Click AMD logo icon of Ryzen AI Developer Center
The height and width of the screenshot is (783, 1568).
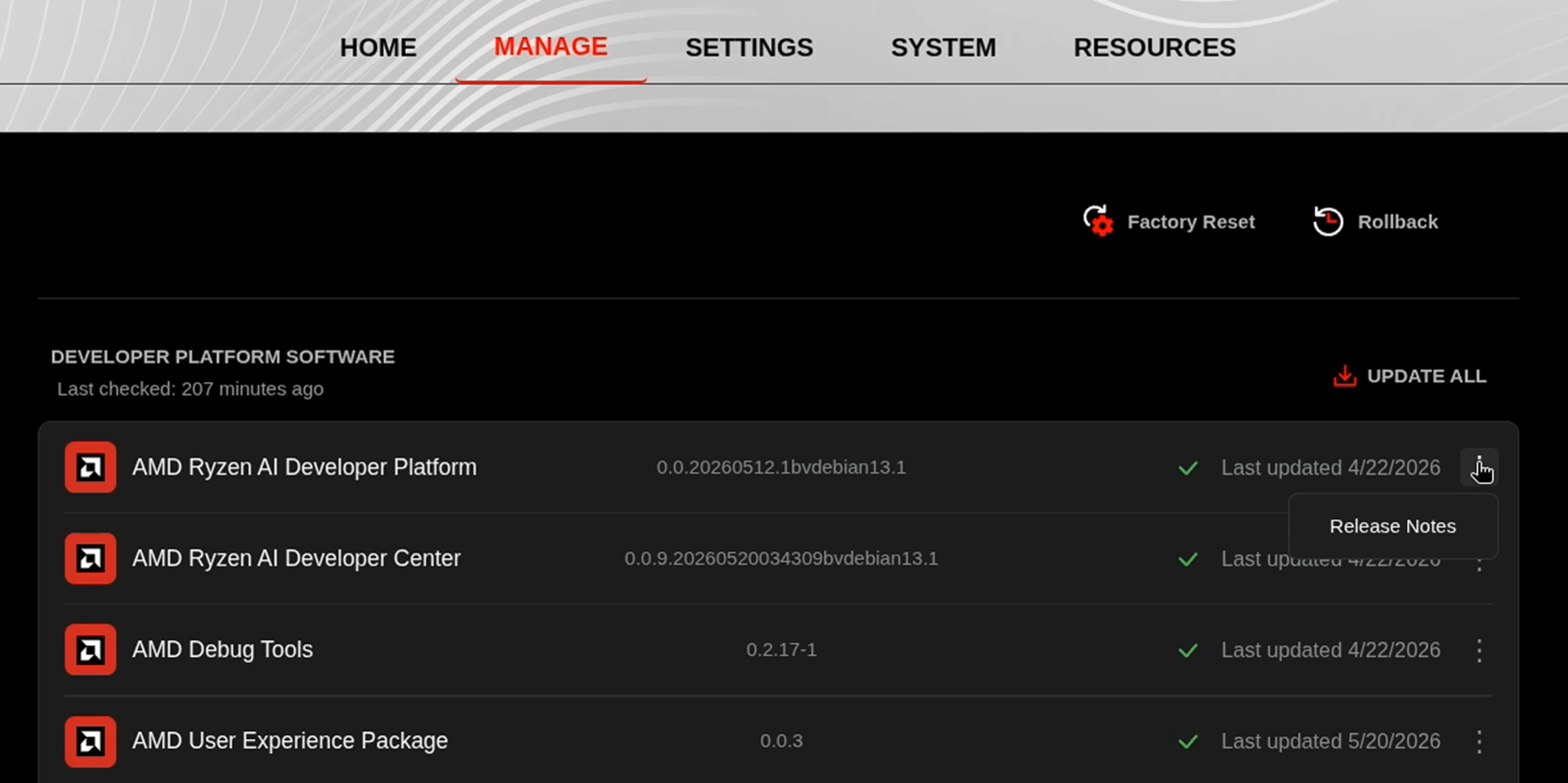(x=90, y=559)
